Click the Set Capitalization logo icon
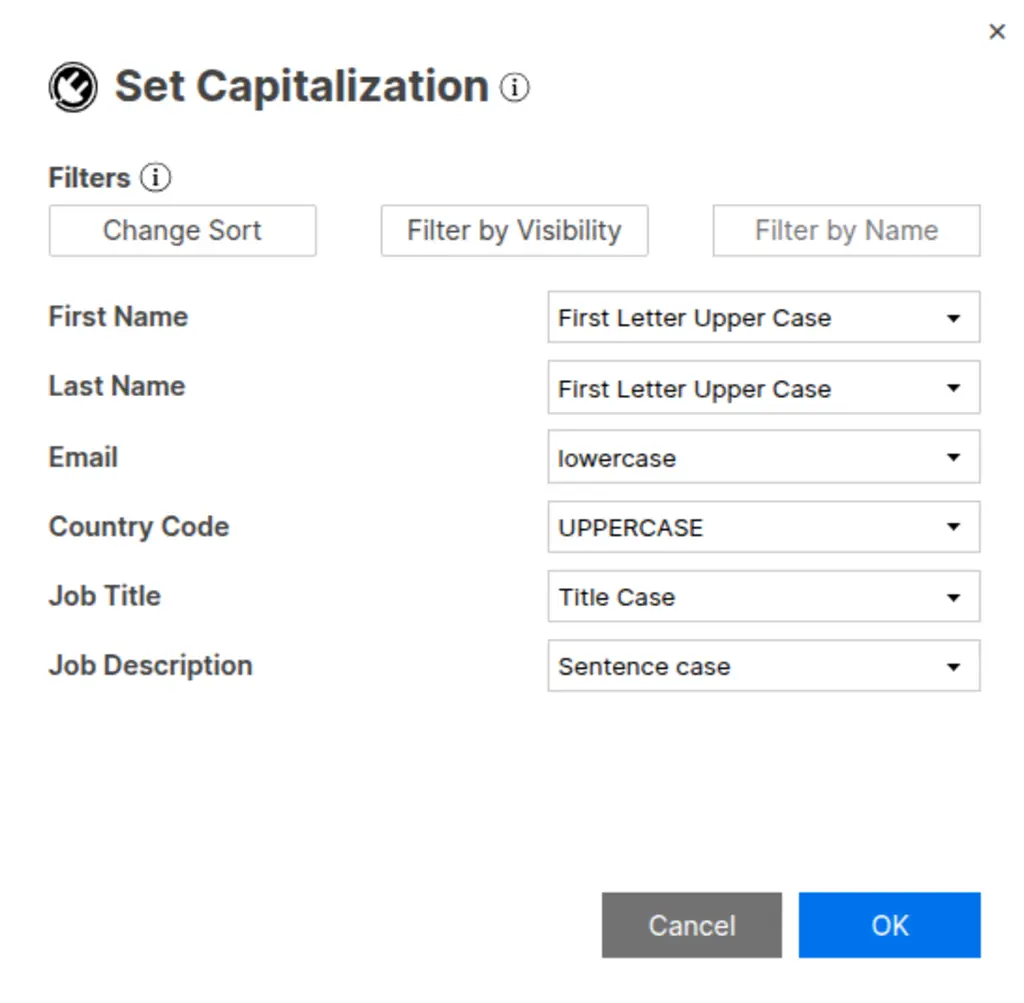 [x=73, y=87]
